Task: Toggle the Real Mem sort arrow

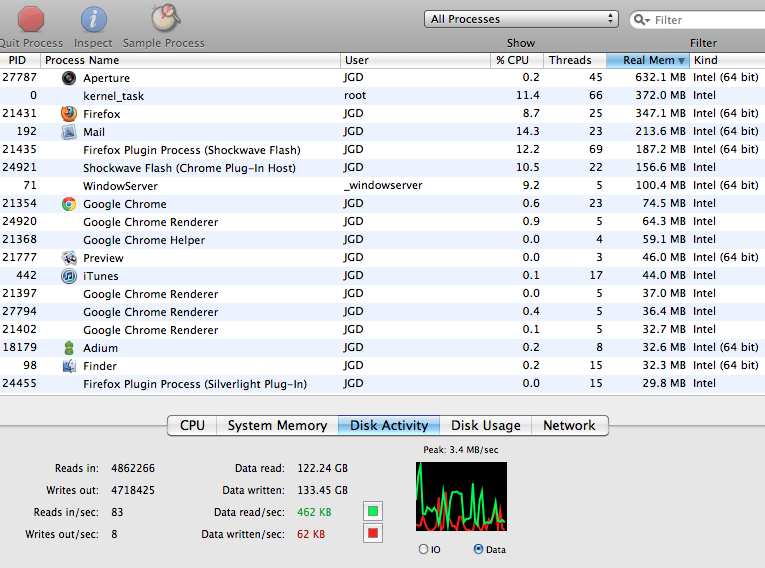Action: (681, 61)
